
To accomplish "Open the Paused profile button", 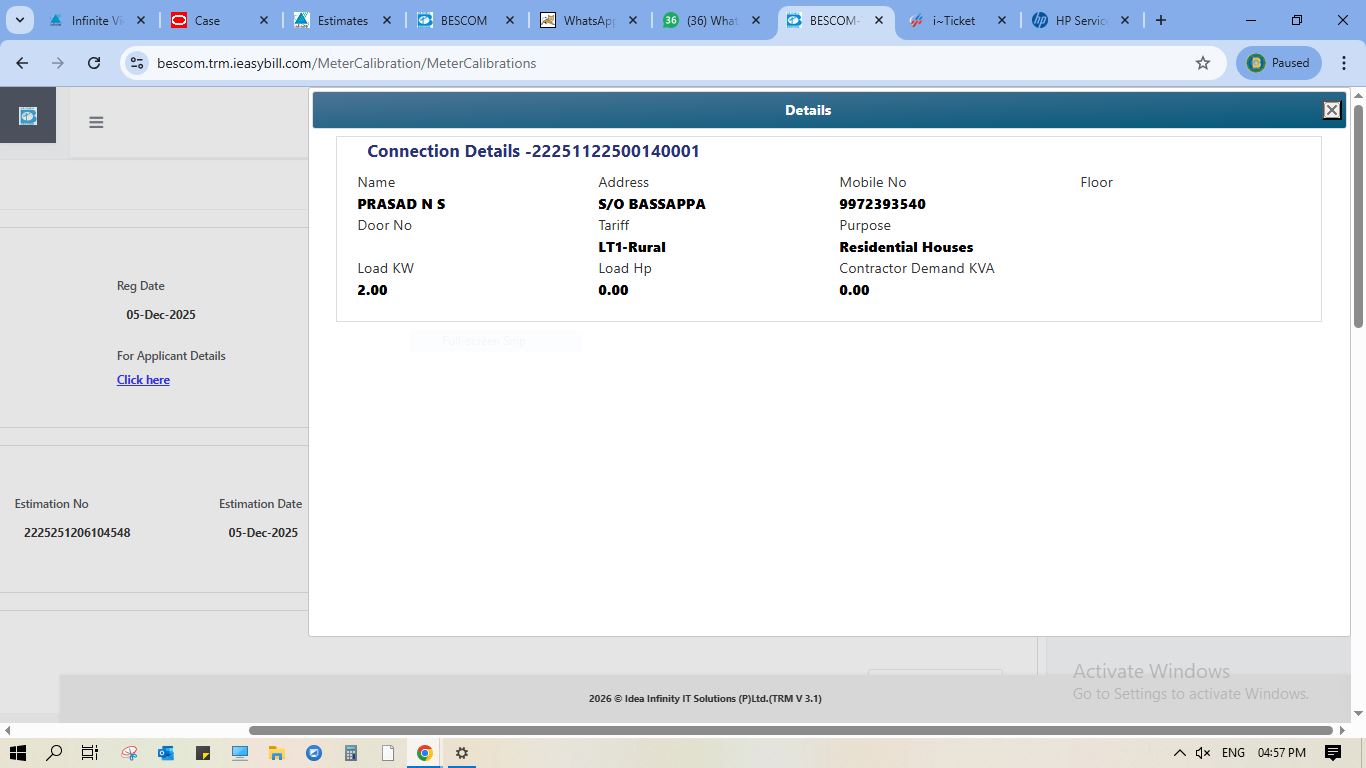I will pyautogui.click(x=1279, y=63).
